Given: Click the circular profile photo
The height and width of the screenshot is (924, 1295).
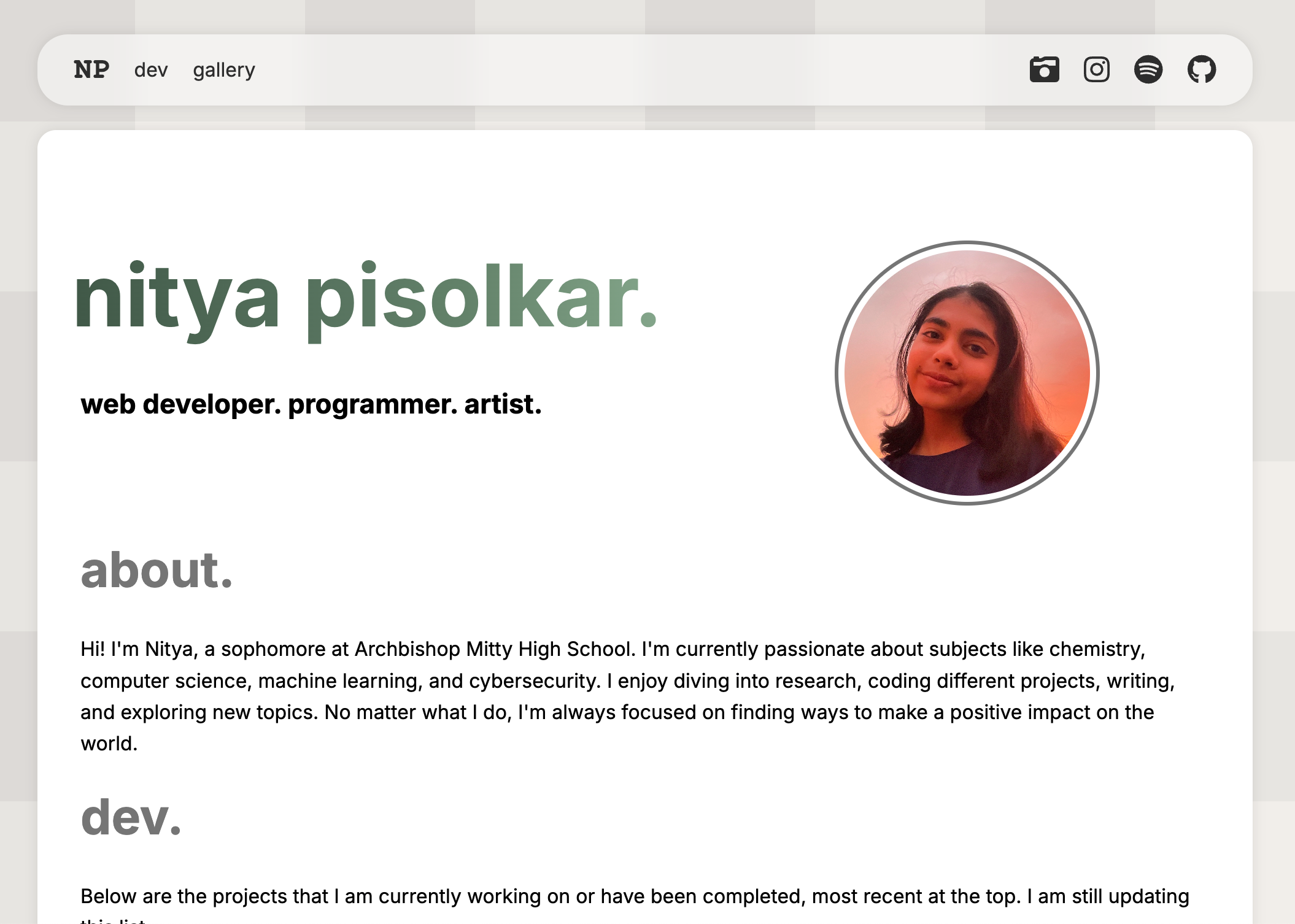Looking at the screenshot, I should (x=967, y=373).
